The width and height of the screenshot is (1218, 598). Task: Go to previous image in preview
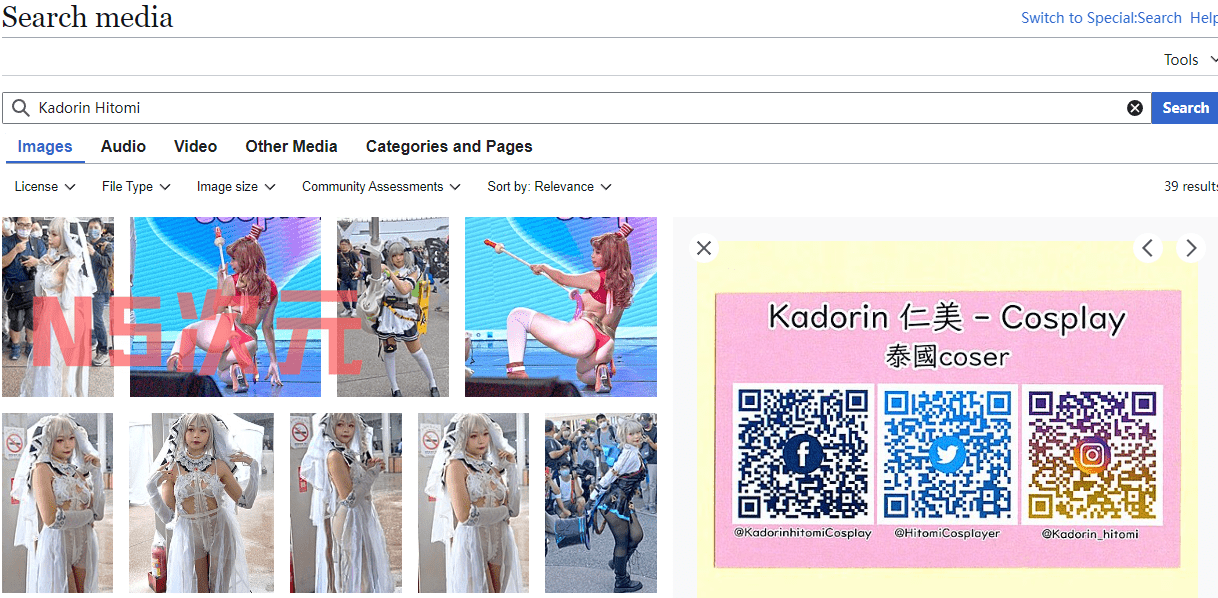pyautogui.click(x=1148, y=248)
